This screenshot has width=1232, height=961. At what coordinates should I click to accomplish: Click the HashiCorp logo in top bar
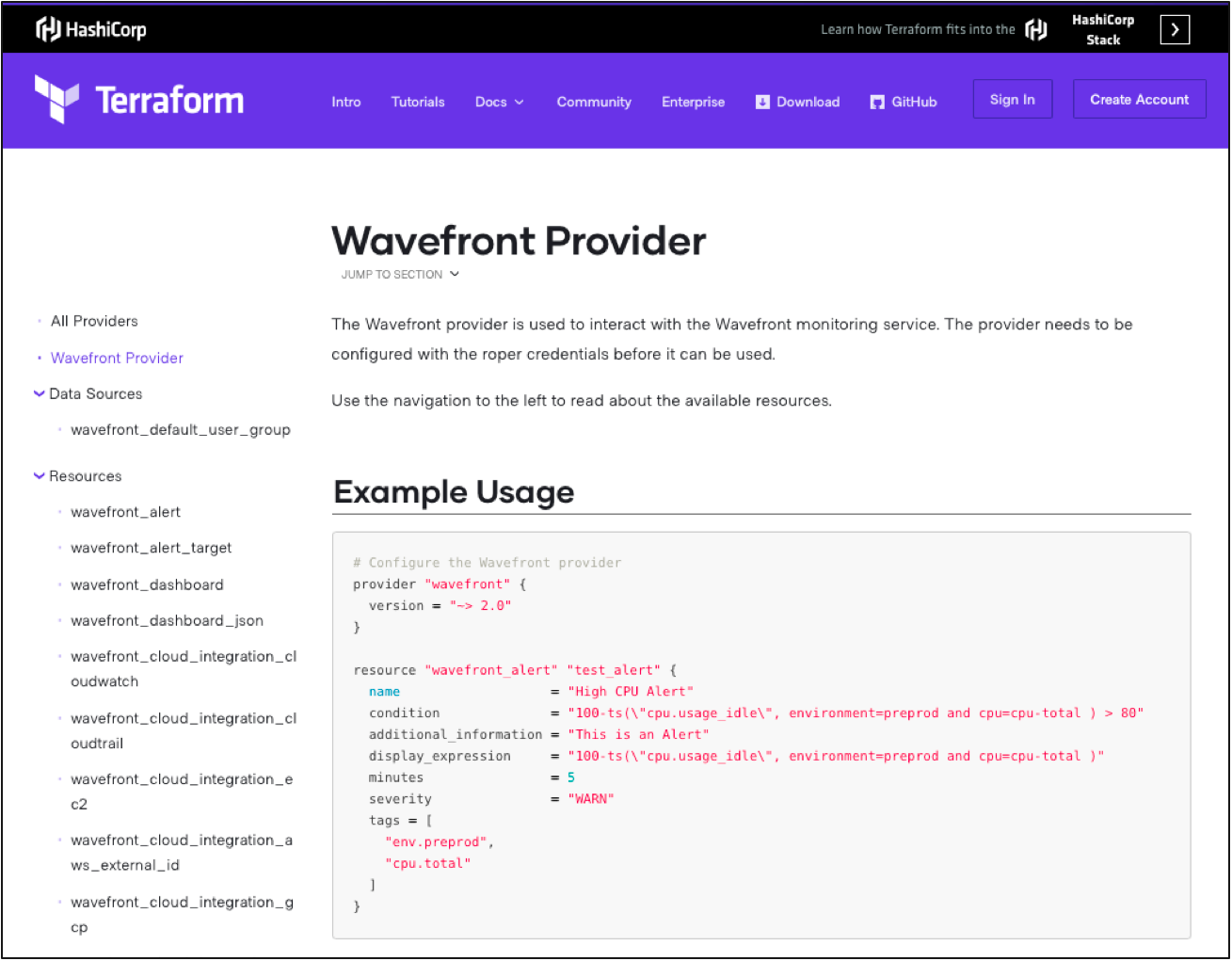coord(91,29)
